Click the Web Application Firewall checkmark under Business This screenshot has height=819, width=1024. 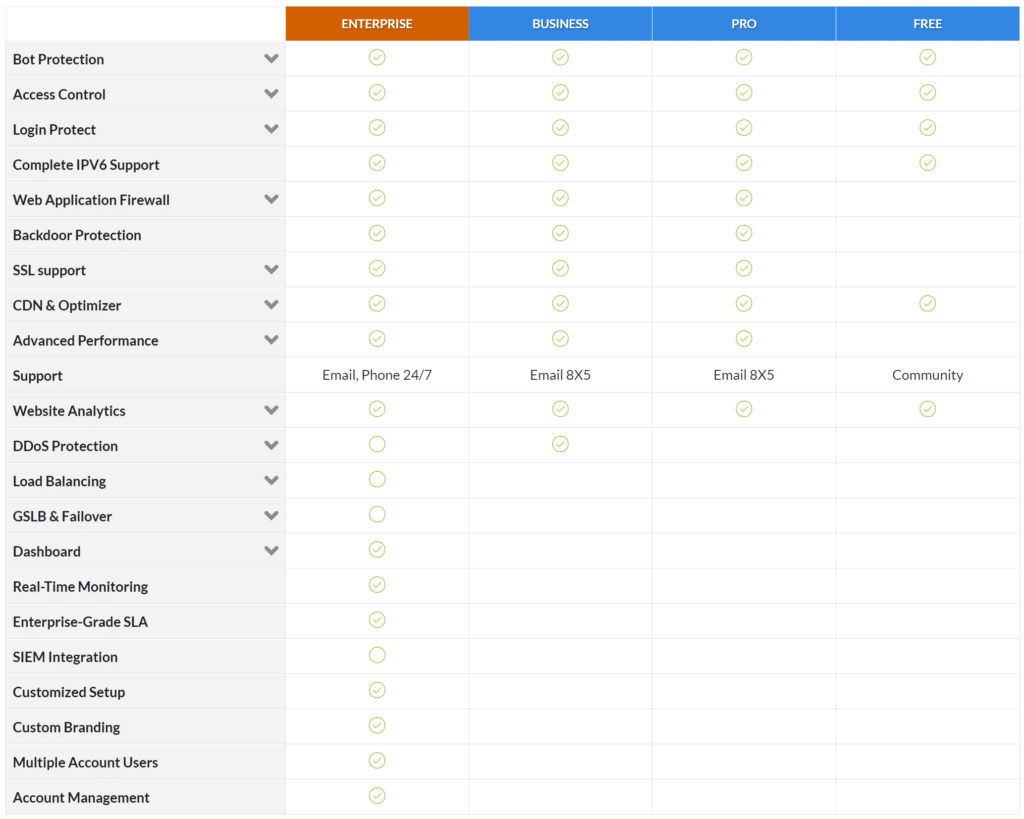coord(560,198)
